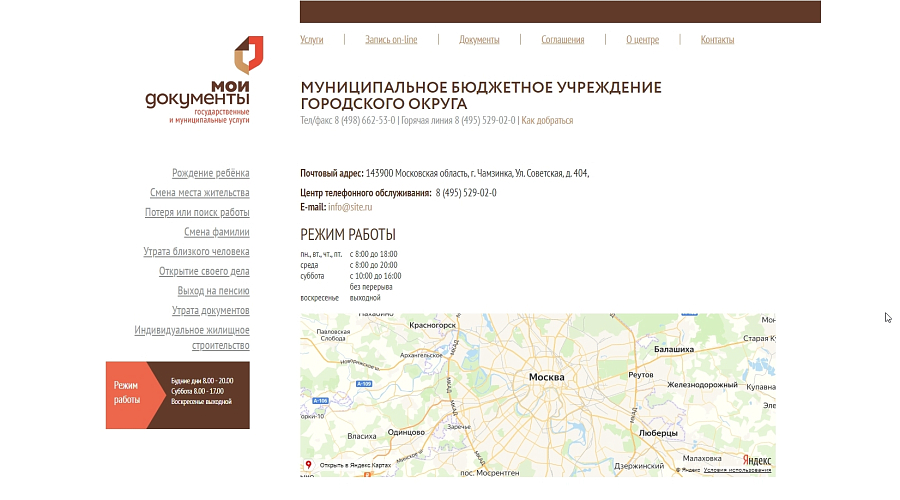Open the Соглашения menu item
900x500 pixels.
(x=562, y=40)
